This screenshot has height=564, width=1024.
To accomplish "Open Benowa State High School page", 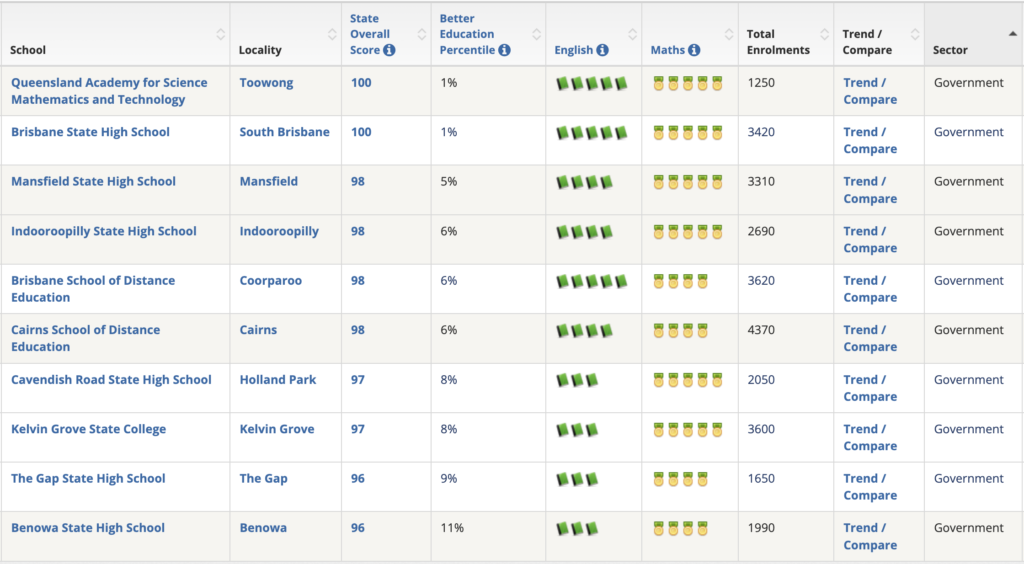I will pos(88,528).
